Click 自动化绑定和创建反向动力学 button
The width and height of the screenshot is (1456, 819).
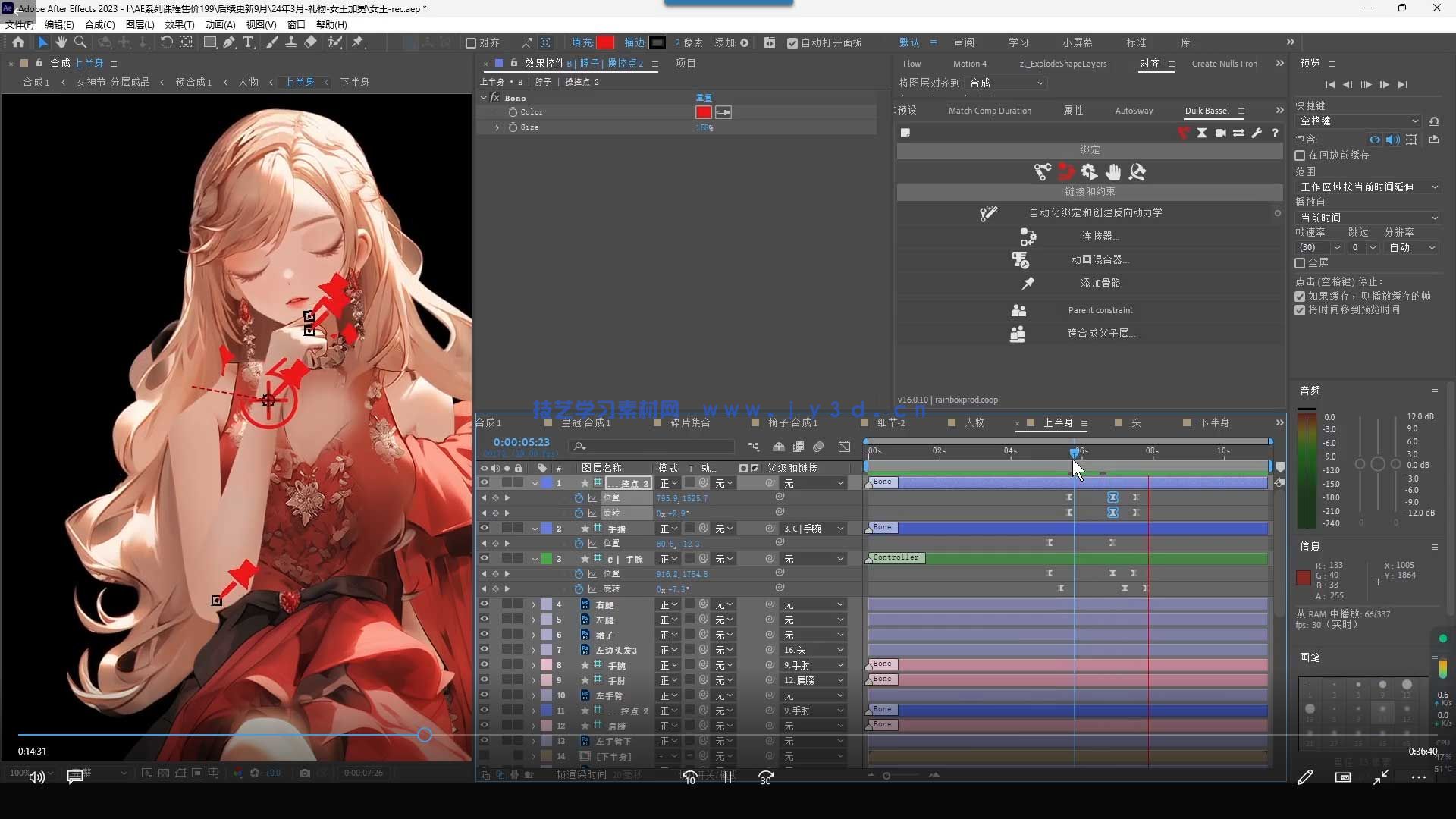tap(1095, 213)
